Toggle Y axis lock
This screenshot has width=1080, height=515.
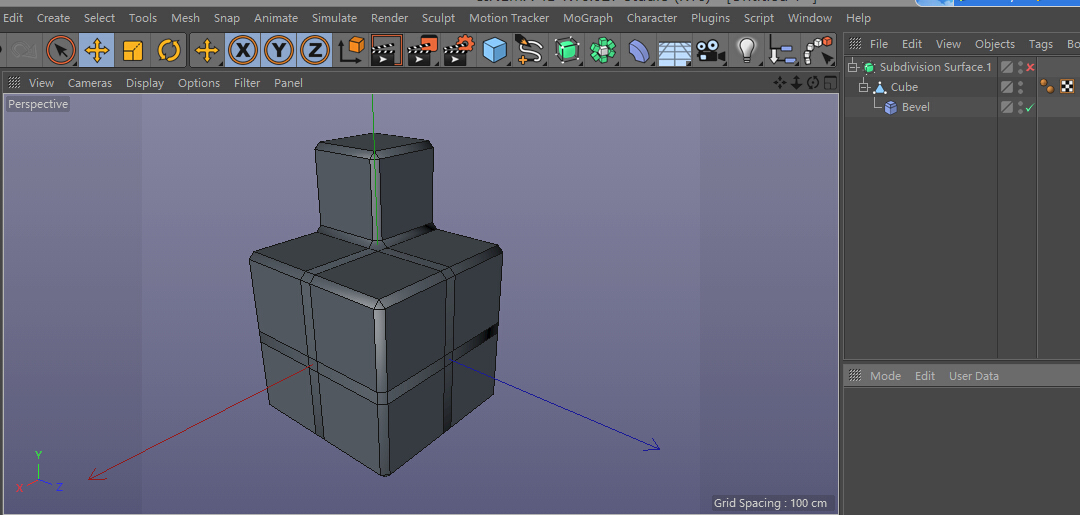tap(279, 50)
